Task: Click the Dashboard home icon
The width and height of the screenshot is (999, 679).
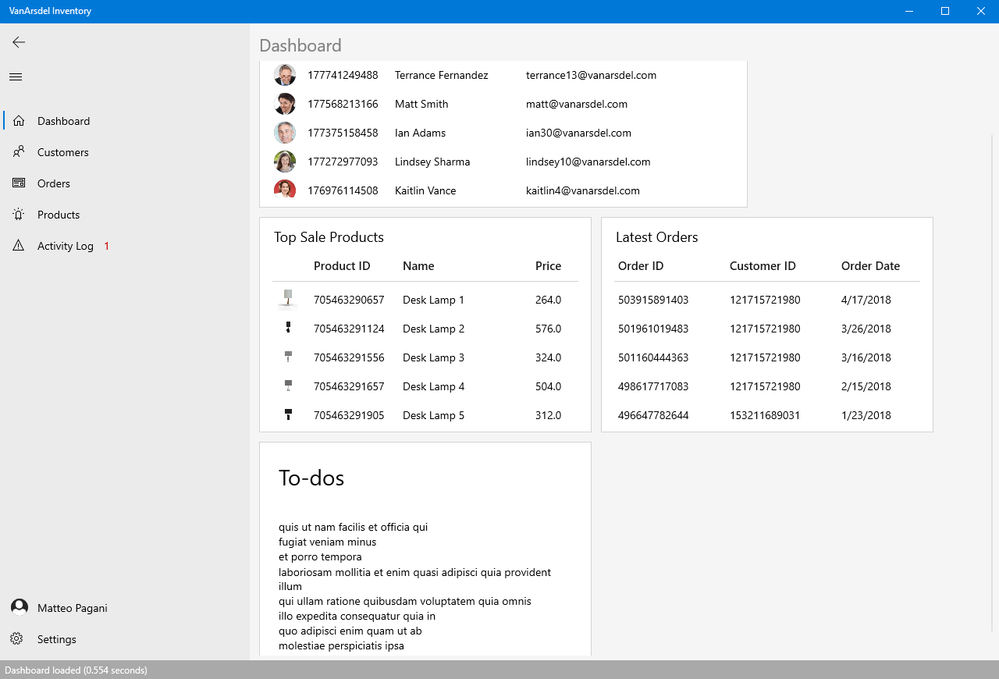Action: [18, 120]
